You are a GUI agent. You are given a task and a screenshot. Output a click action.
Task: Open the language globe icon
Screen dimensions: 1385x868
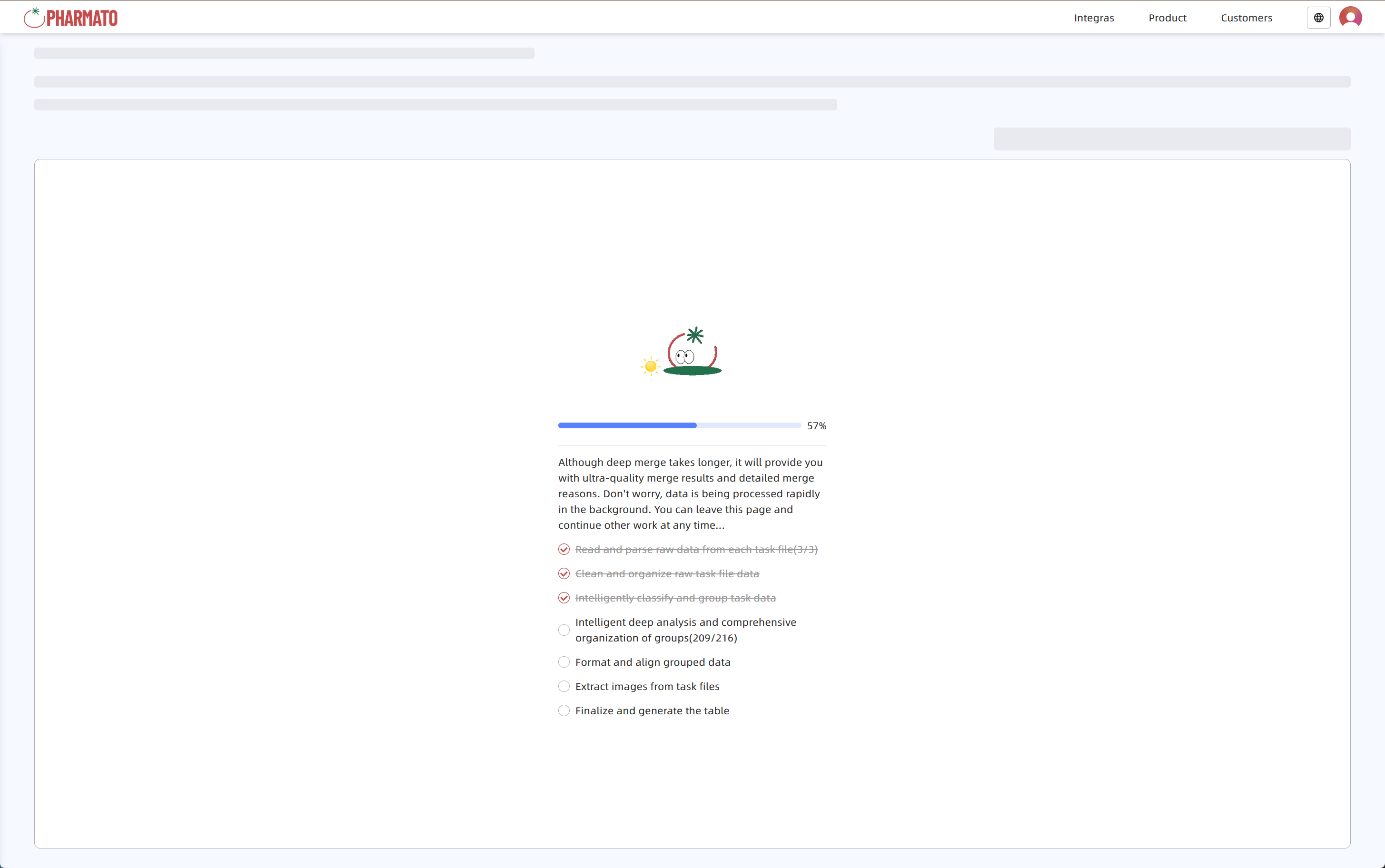tap(1318, 18)
